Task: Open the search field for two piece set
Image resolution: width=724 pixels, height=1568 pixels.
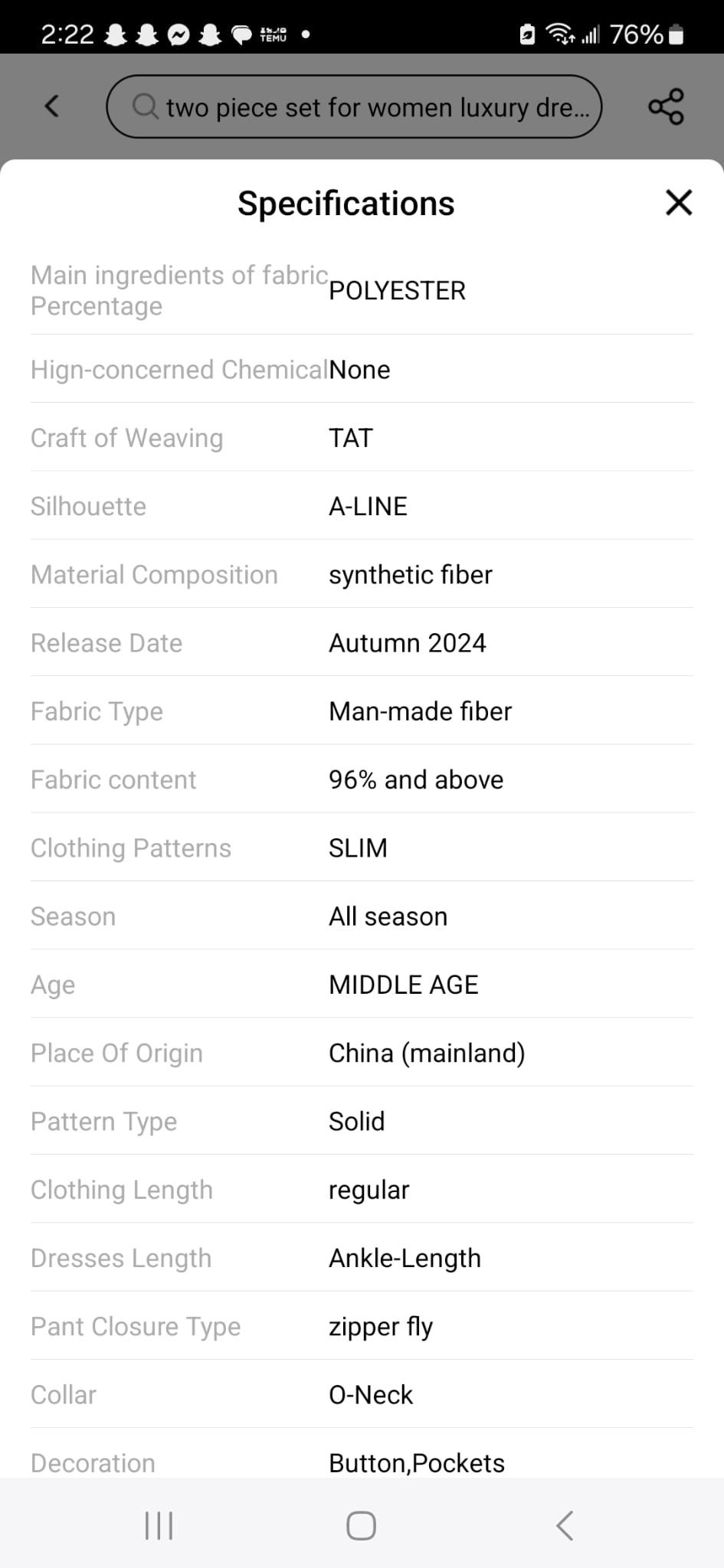Action: point(354,106)
